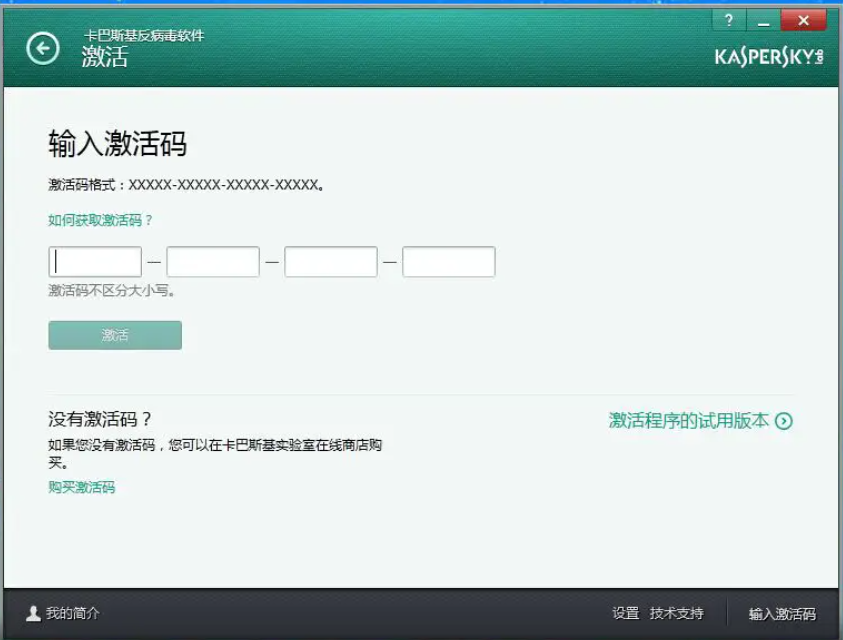Click the first activation code field
Image resolution: width=843 pixels, height=640 pixels.
94,261
